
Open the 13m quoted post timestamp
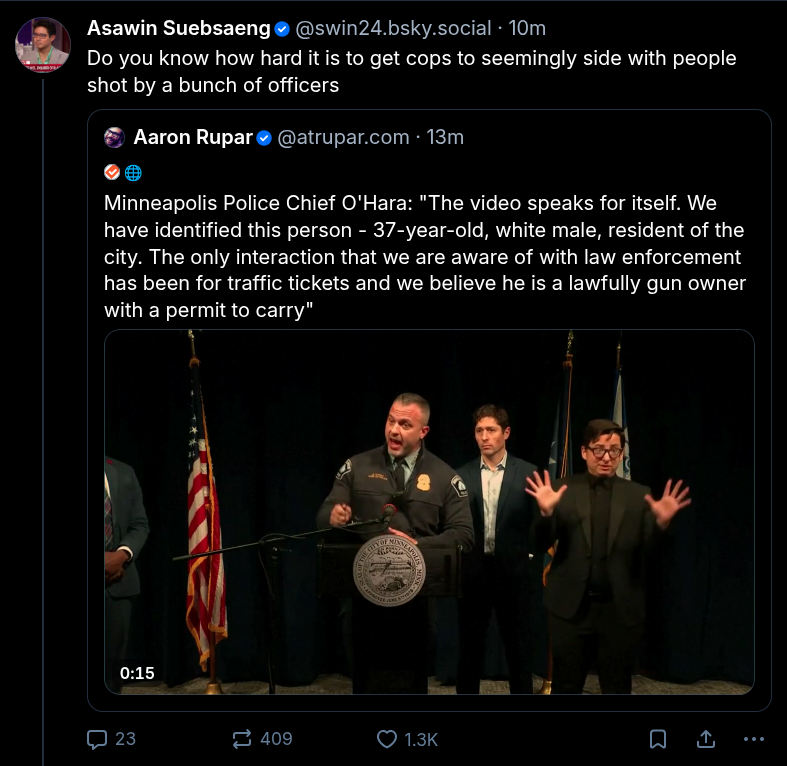click(x=445, y=137)
